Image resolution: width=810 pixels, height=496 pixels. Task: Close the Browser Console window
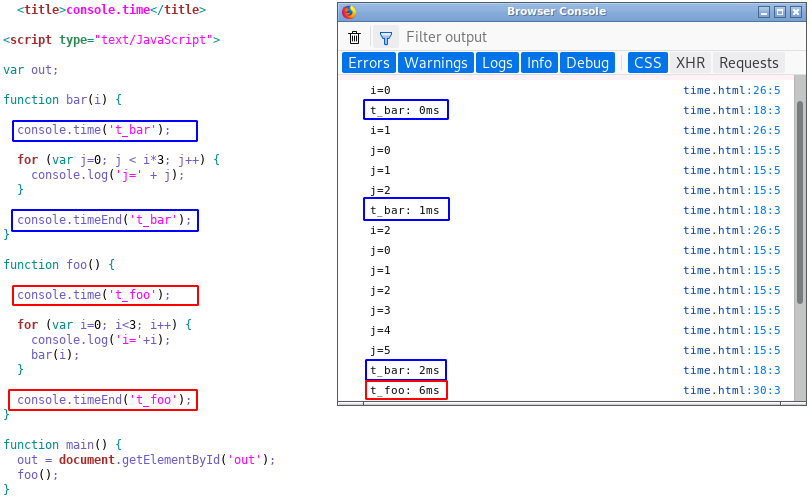794,12
